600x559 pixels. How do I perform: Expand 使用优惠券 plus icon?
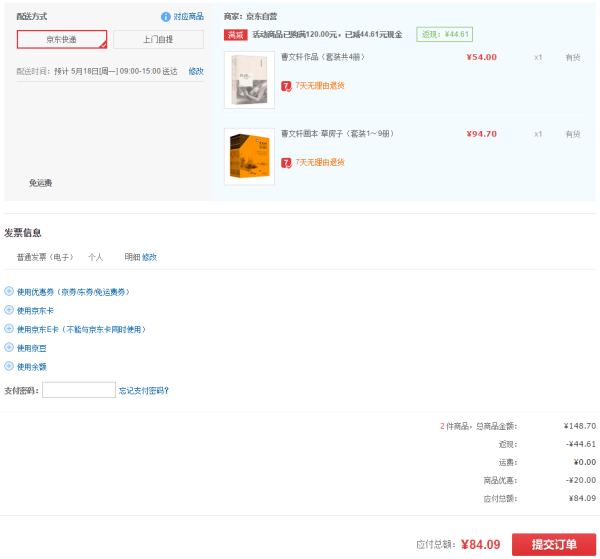tap(9, 291)
